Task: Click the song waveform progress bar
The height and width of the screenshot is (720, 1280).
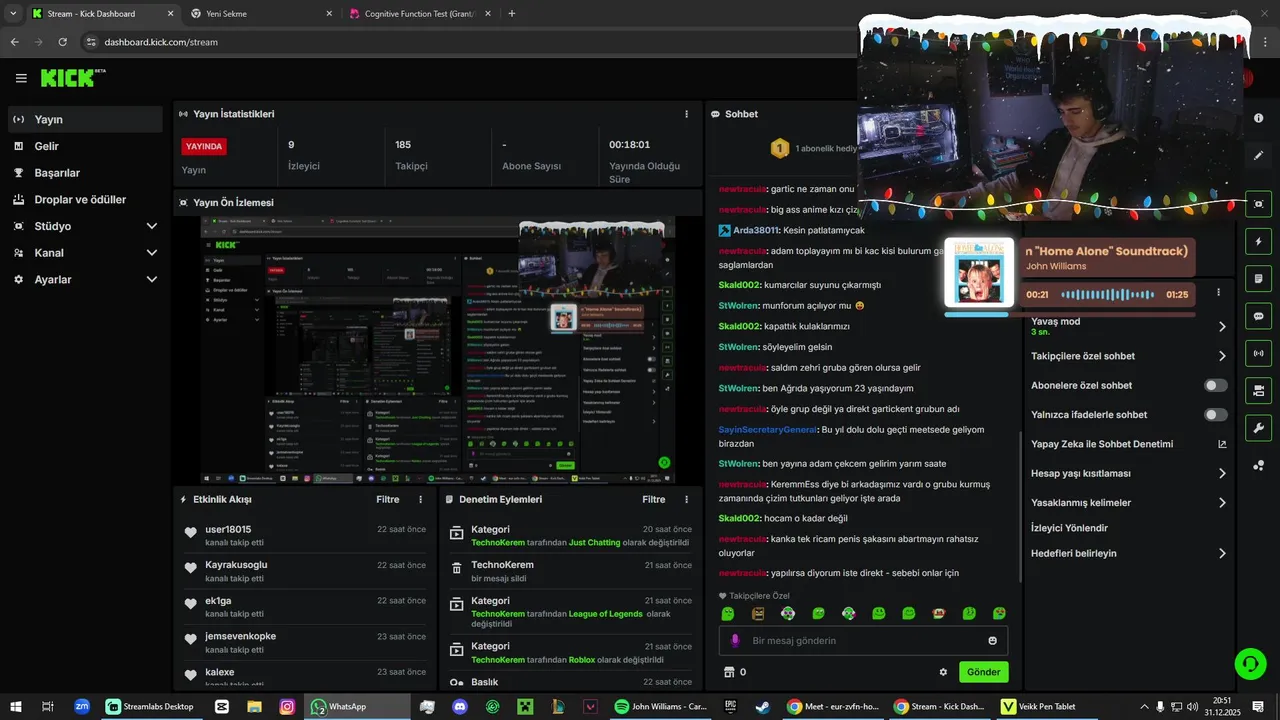Action: coord(1107,295)
